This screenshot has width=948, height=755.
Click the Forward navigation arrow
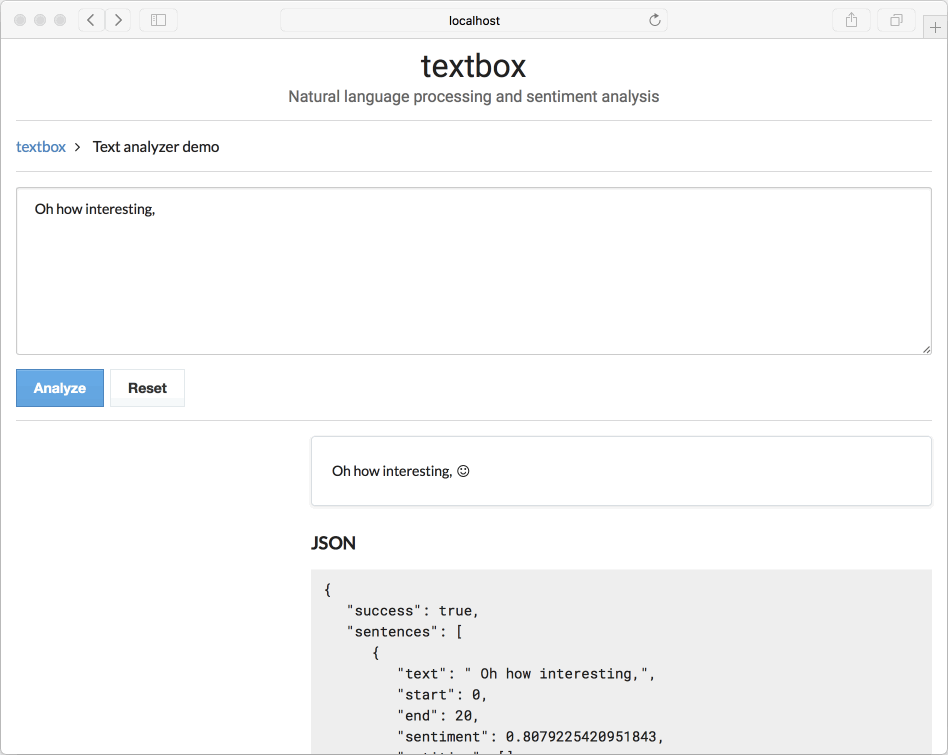[x=118, y=19]
